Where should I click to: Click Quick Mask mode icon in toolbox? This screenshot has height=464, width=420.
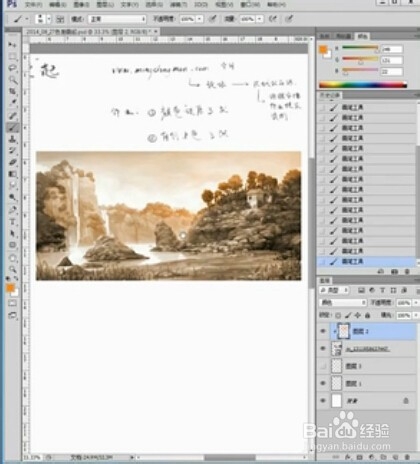(12, 303)
